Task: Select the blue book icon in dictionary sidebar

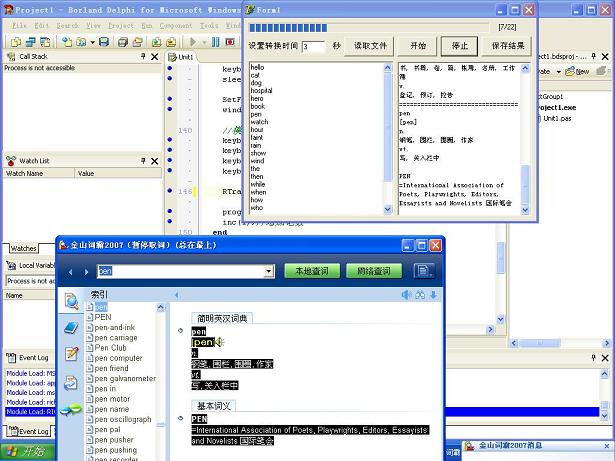Action: [71, 328]
